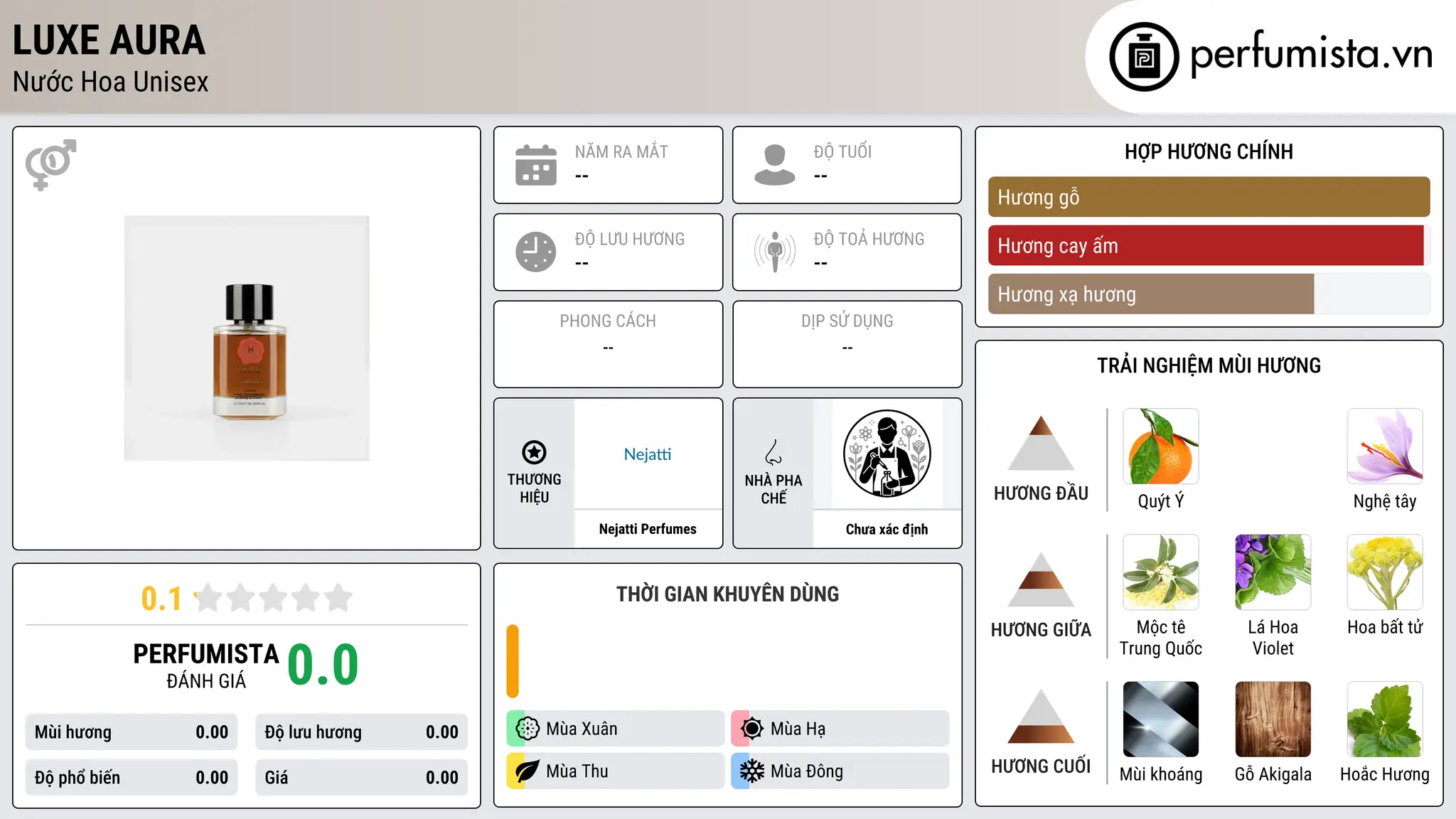
Task: Click the NĂM RA MẮT label
Action: point(621,151)
